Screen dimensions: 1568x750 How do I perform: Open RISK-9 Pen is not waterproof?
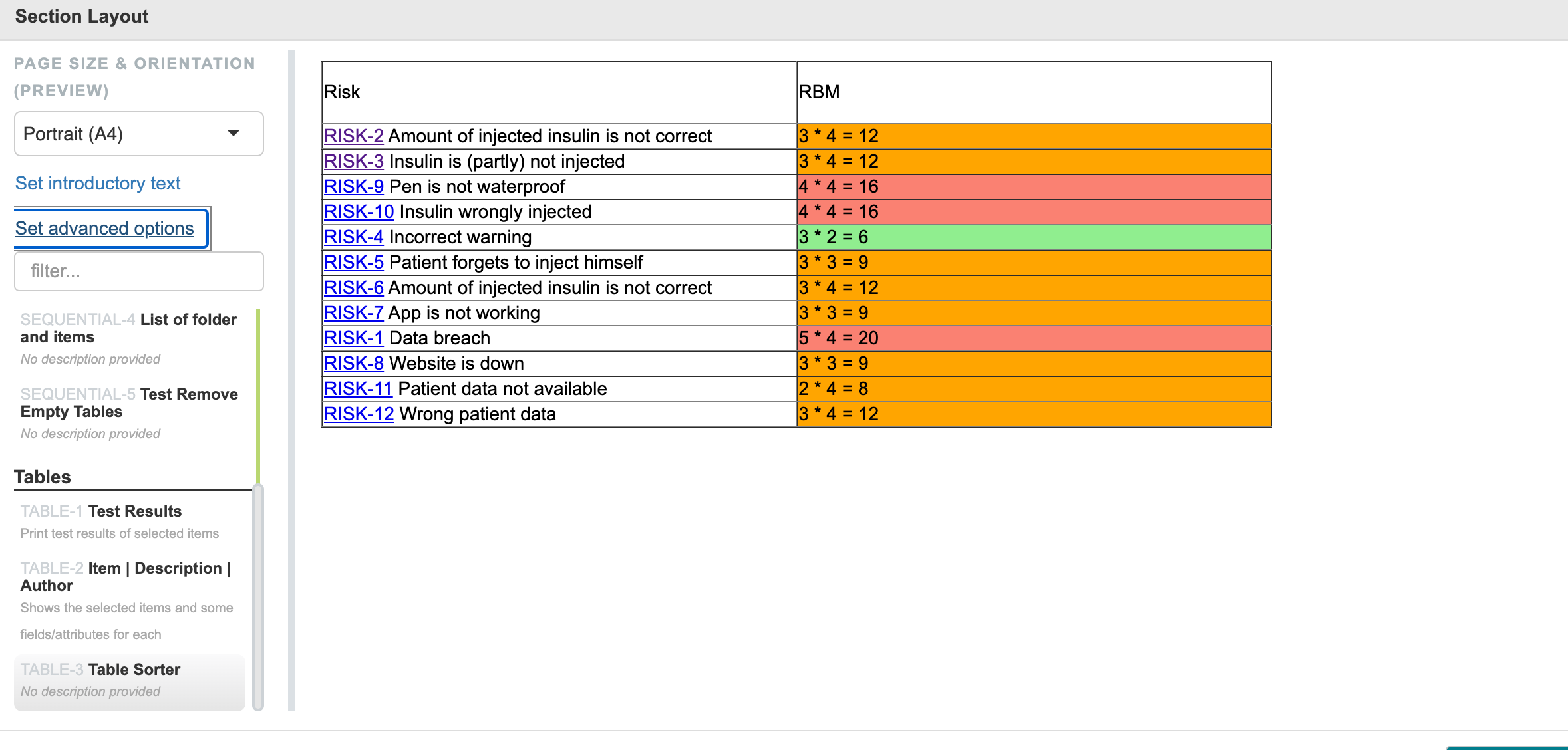coord(353,187)
